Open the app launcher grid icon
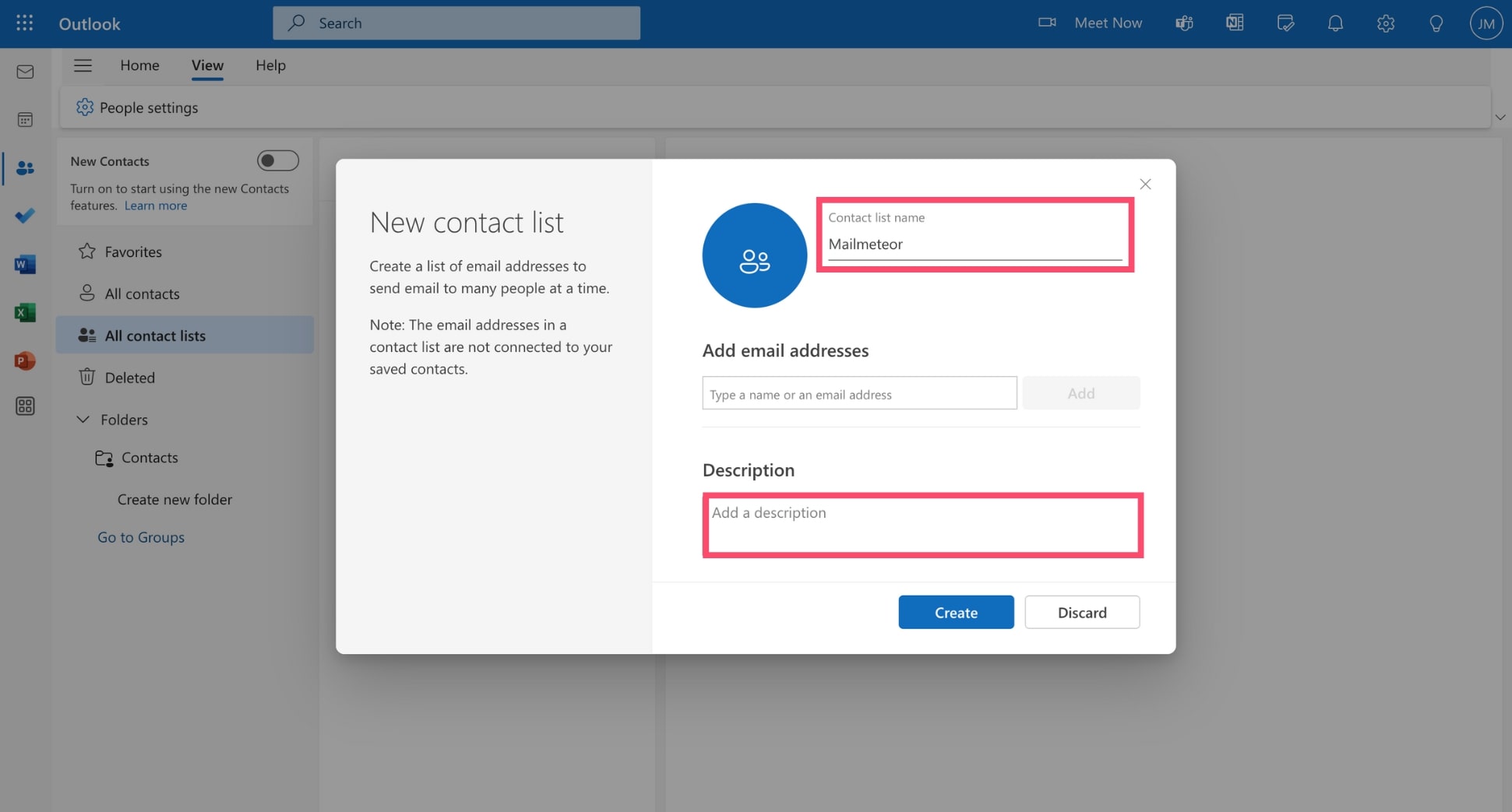The height and width of the screenshot is (812, 1512). point(24,23)
